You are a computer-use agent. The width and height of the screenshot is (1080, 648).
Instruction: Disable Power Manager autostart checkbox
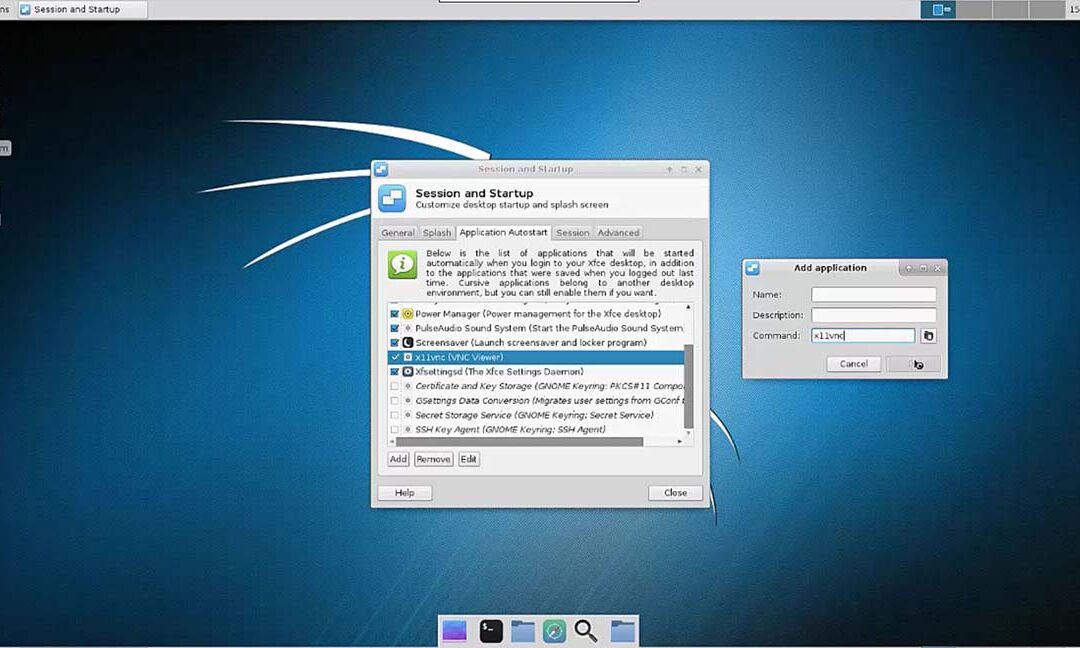coord(395,314)
